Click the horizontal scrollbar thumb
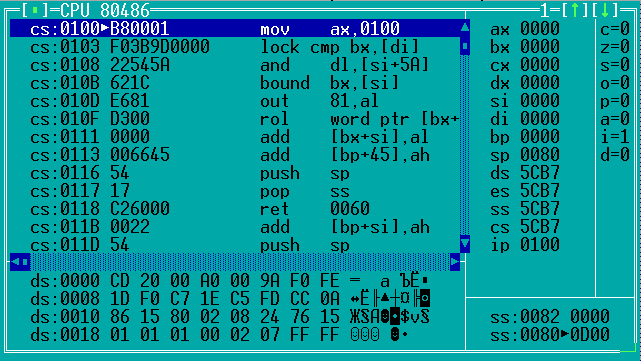The width and height of the screenshot is (641, 361). [25, 262]
